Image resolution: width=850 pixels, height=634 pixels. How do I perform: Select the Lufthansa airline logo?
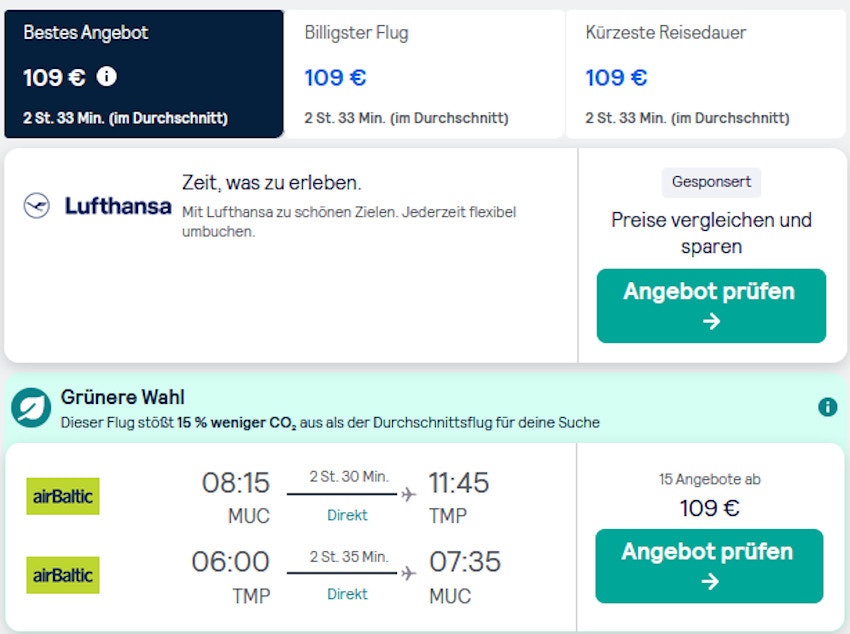coord(96,207)
